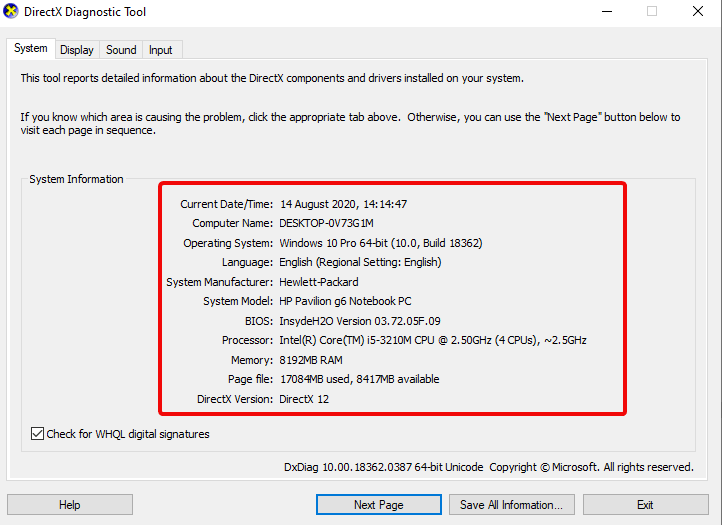Click the Processor label

(248, 340)
